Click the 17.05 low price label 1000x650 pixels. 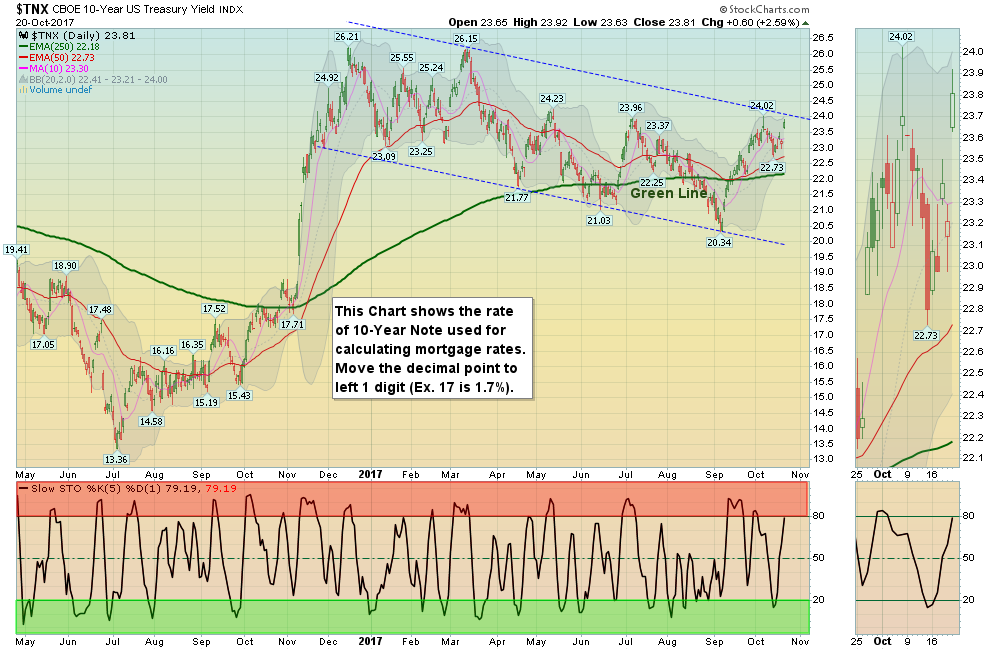point(43,344)
